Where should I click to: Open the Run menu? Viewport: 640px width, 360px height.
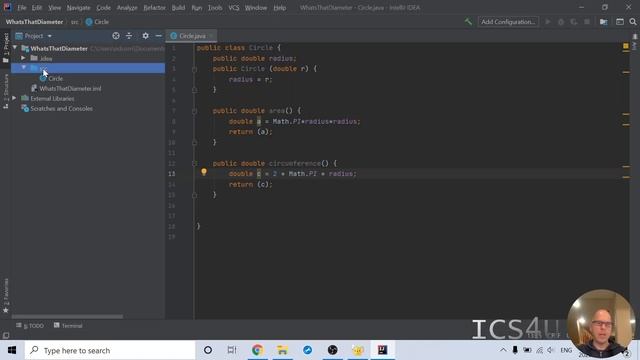point(196,8)
